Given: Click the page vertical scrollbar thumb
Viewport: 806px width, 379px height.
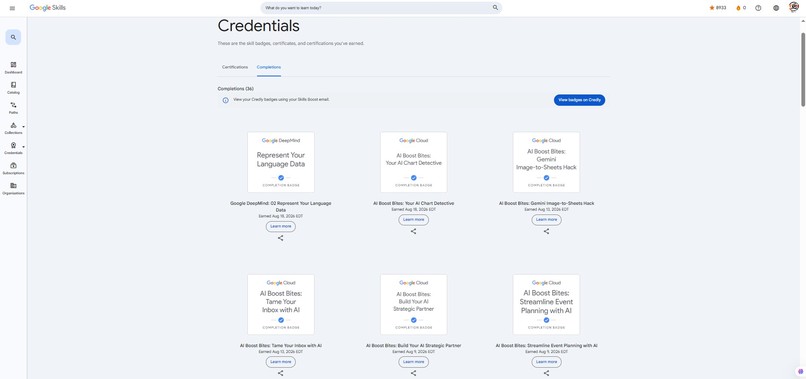Looking at the screenshot, I should (803, 69).
